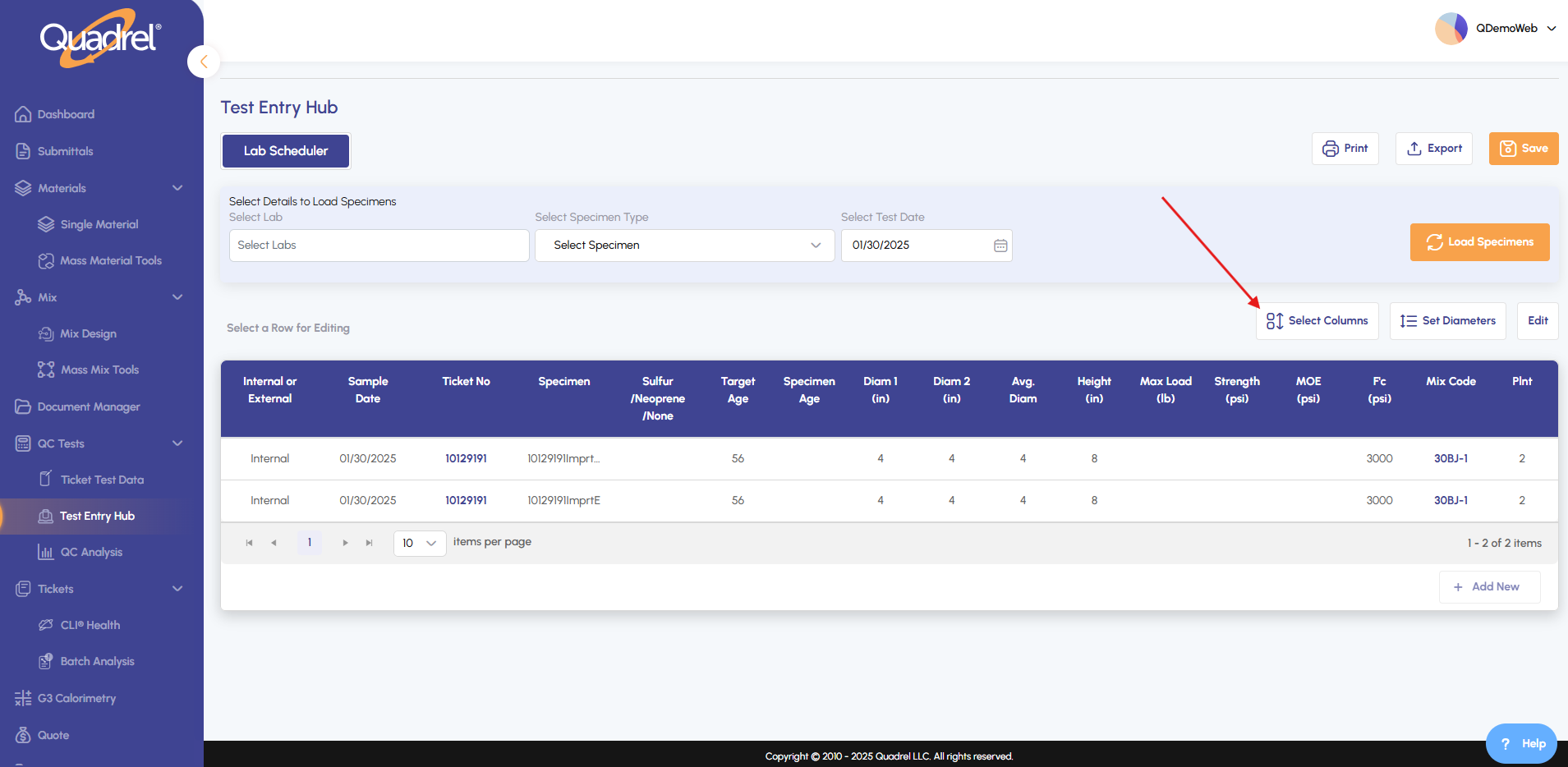Open the Select Columns chooser
The image size is (1568, 767).
pos(1317,321)
